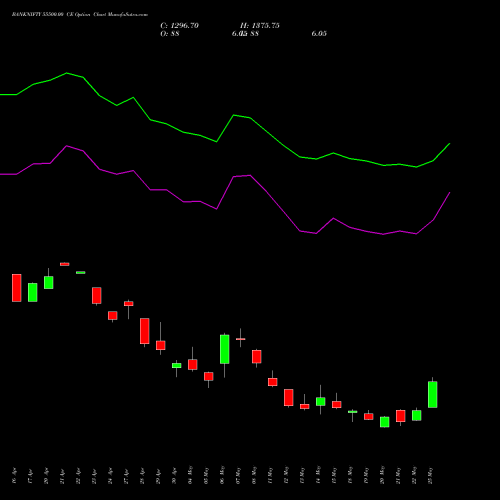Select the close value 'C: 1296.70'
This screenshot has height=500, width=500.
pos(179,26)
